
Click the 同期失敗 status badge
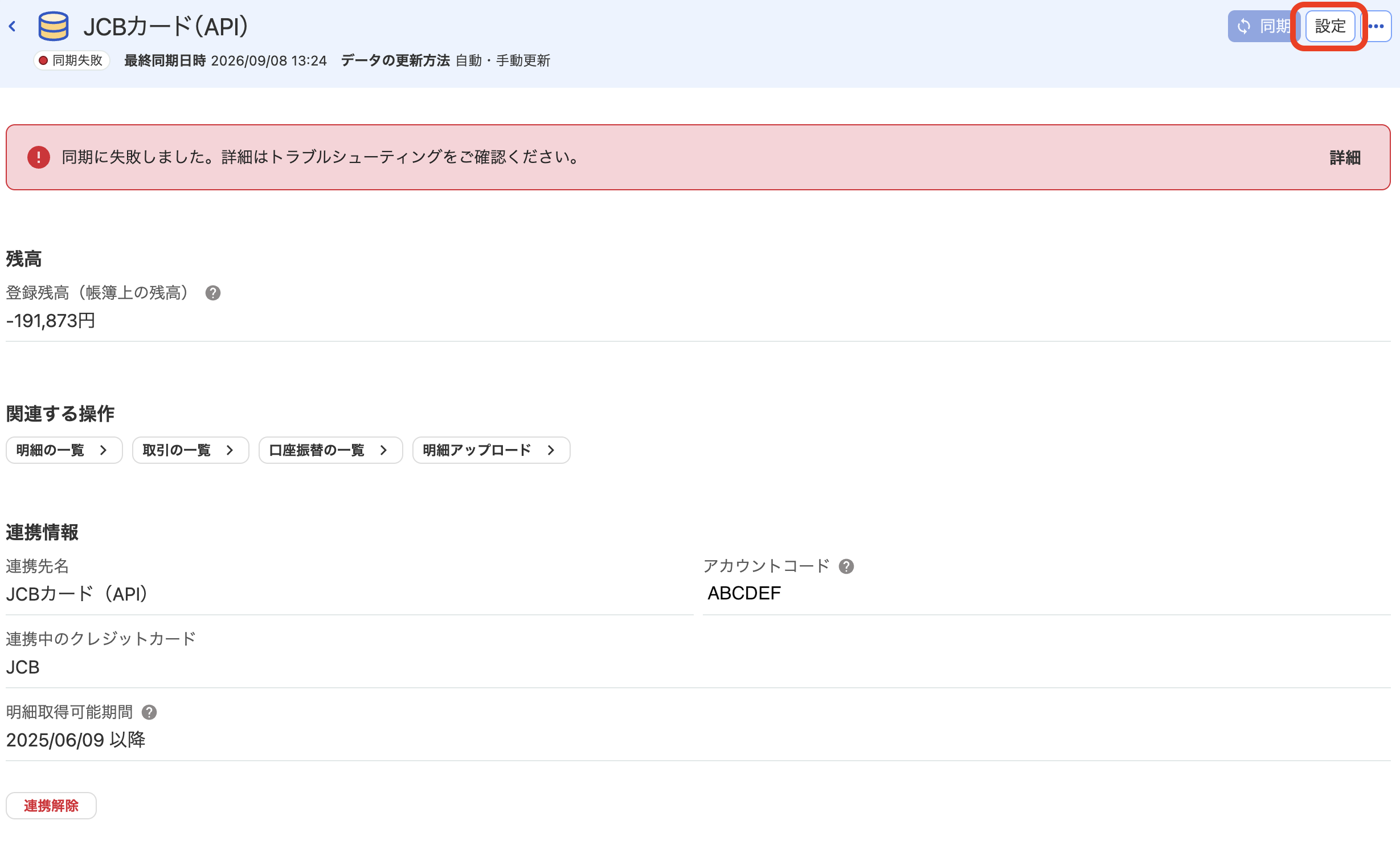71,60
